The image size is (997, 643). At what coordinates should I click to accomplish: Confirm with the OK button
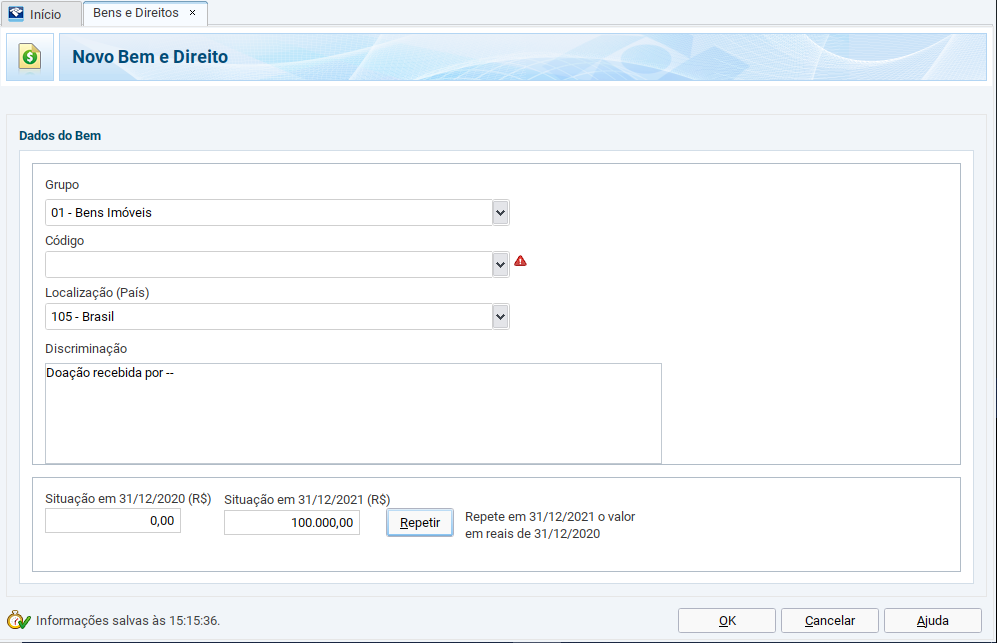(727, 621)
